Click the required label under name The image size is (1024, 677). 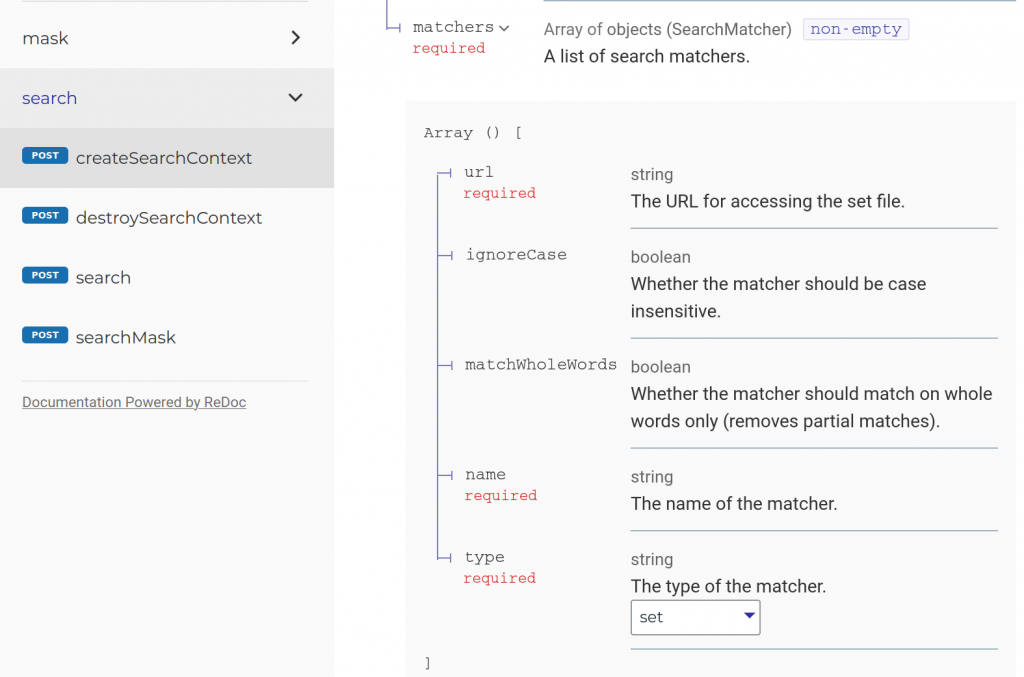pyautogui.click(x=500, y=496)
